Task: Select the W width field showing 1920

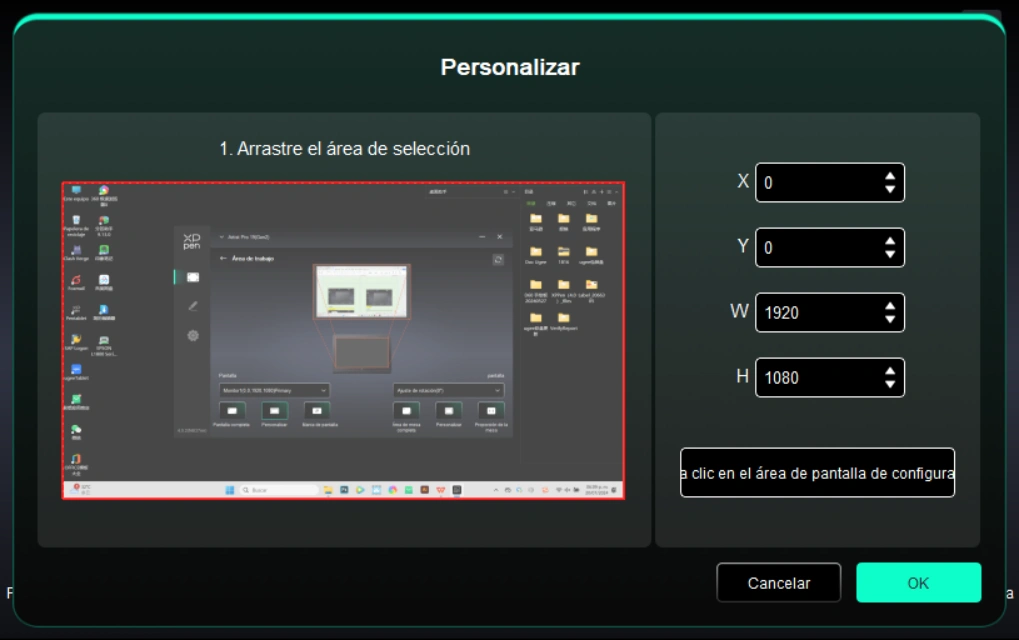Action: [815, 313]
